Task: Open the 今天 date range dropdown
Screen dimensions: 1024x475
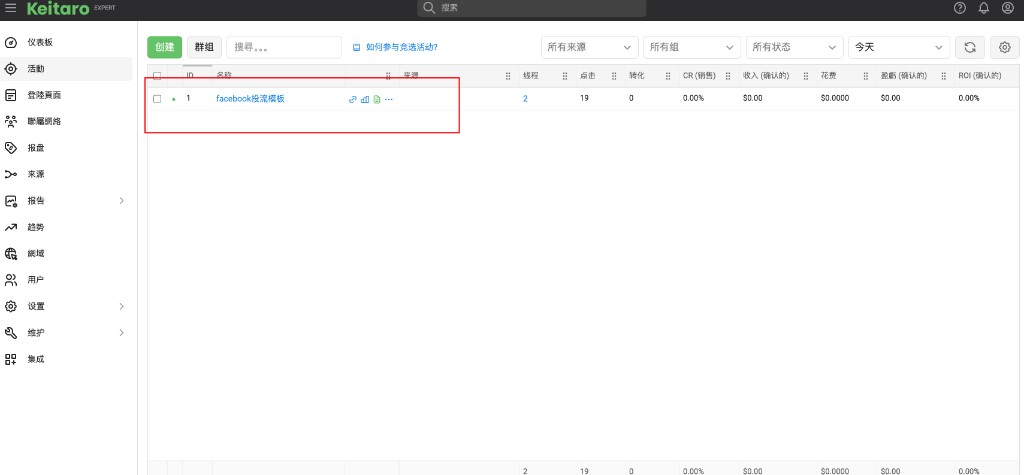Action: (x=899, y=47)
